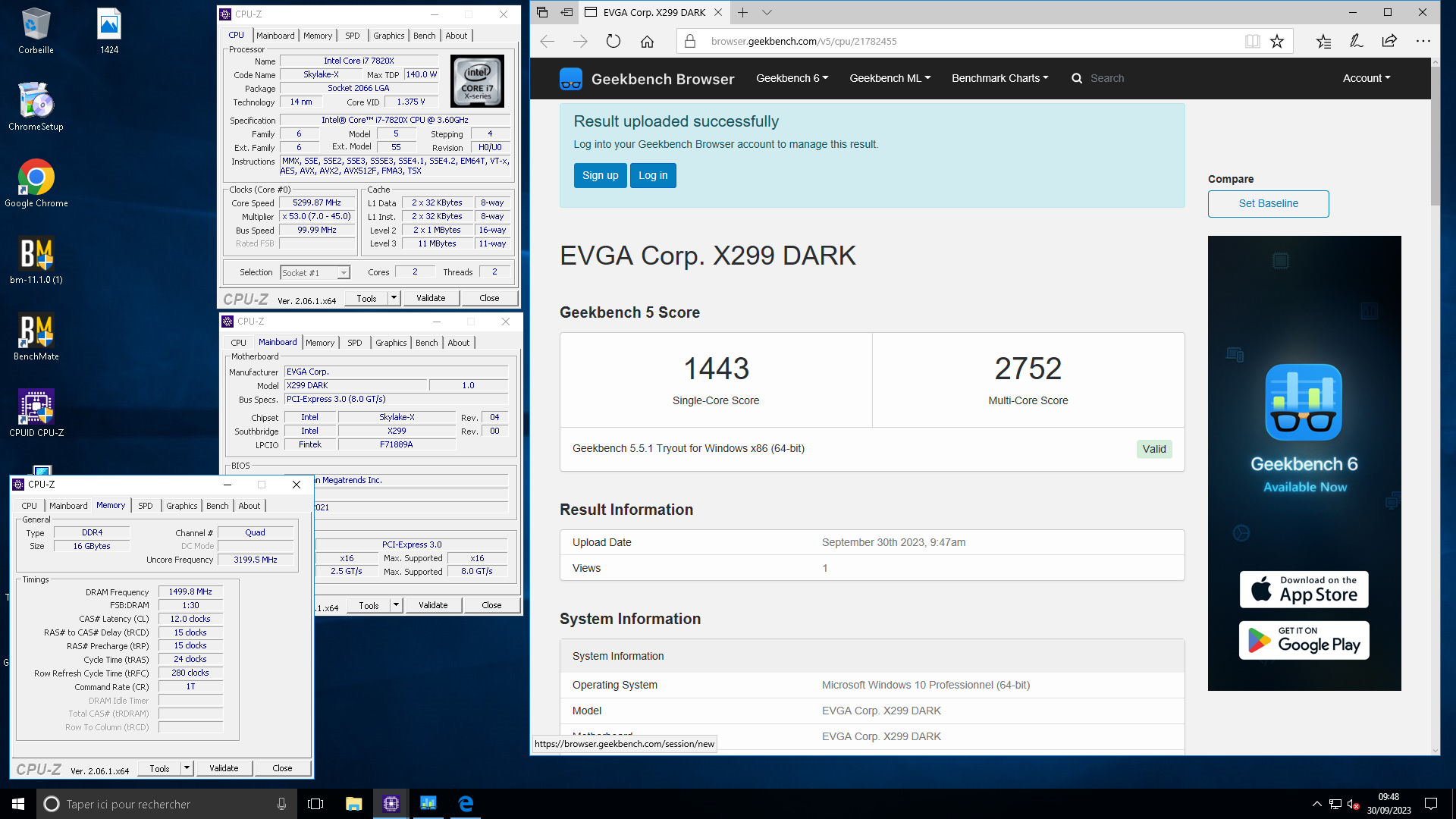The image size is (1456, 819).
Task: Click the Log in button
Action: [653, 175]
